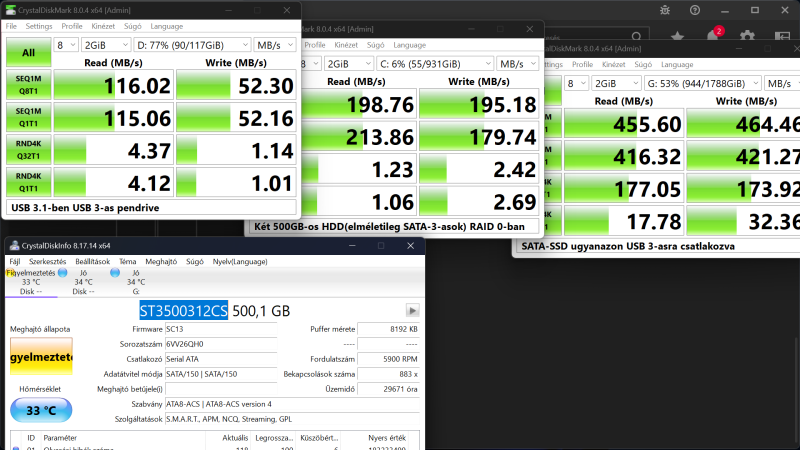Open Profile menu in front CrystalDiskMark
This screenshot has width=800, height=450.
pyautogui.click(x=72, y=26)
